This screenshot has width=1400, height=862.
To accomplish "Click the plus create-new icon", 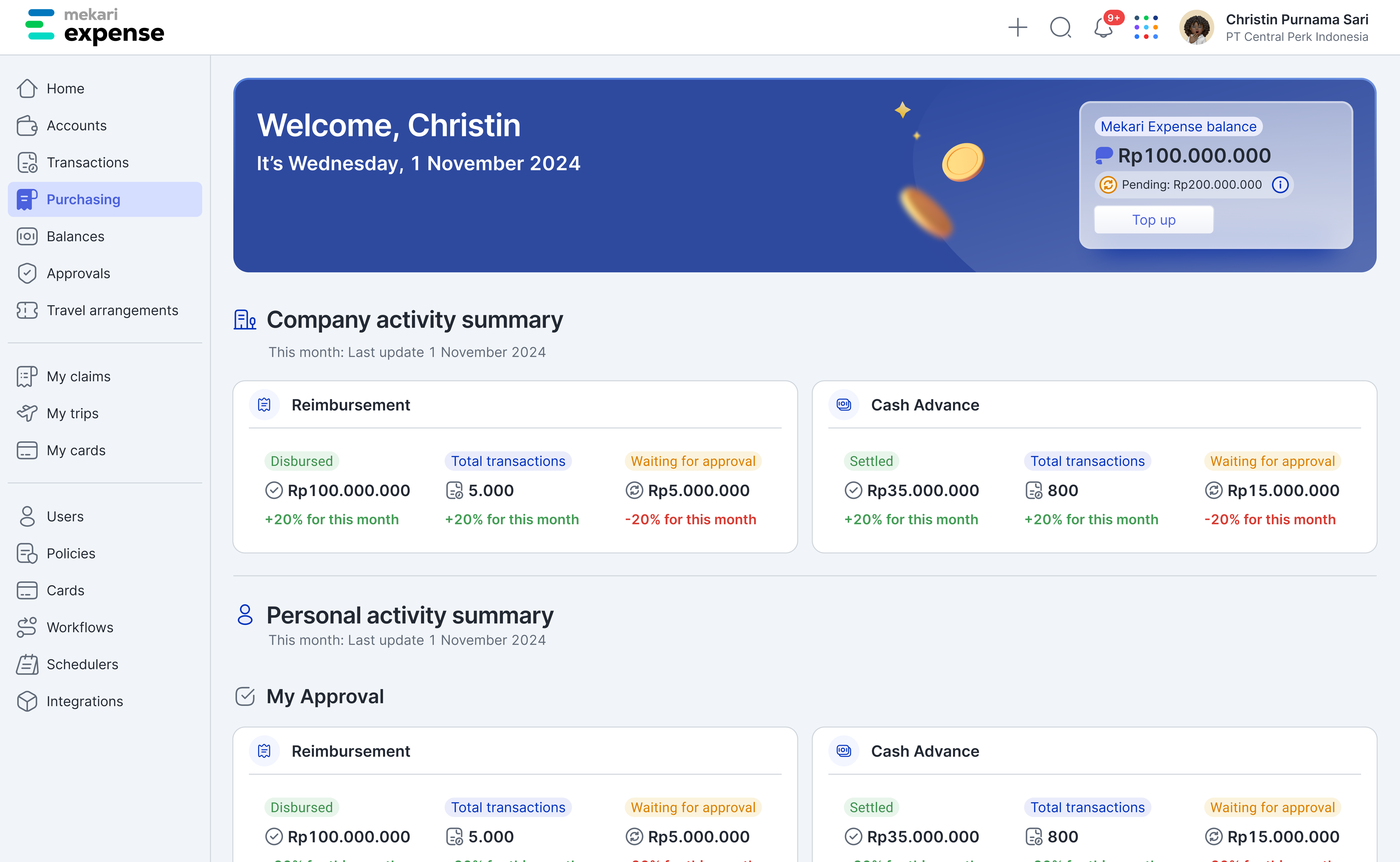I will 1017,27.
